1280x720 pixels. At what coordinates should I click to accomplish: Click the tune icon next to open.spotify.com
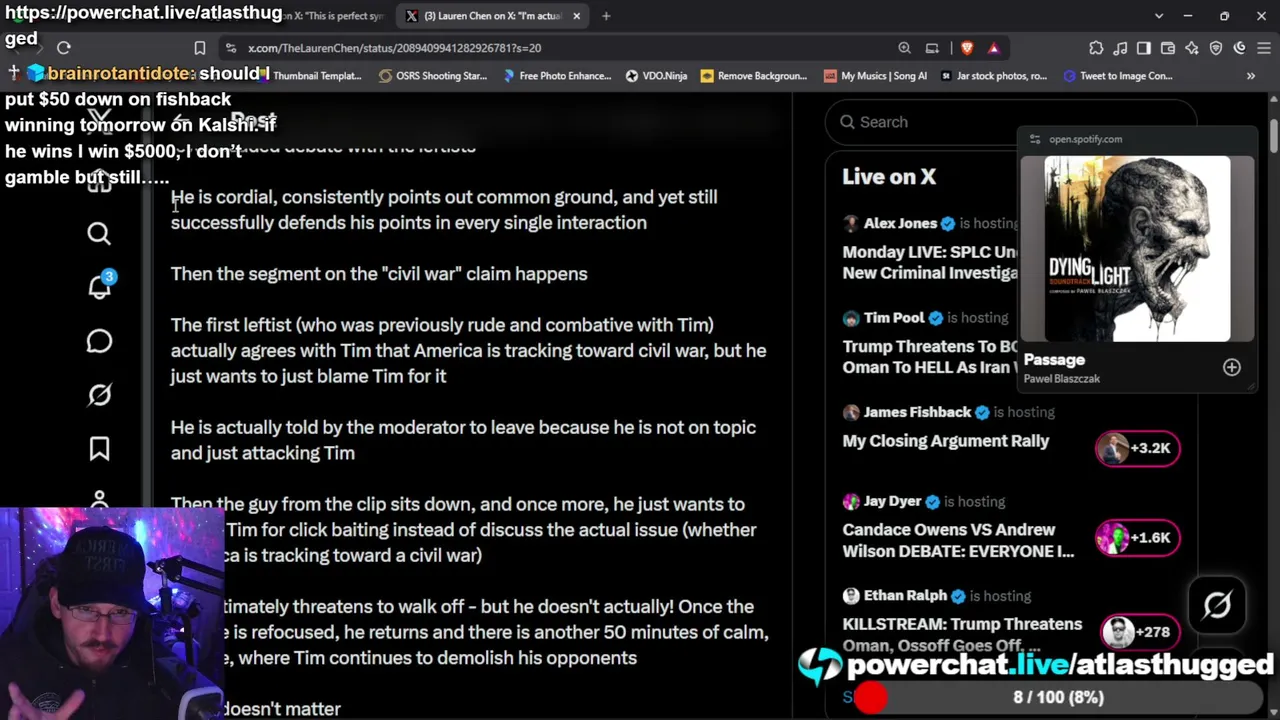tap(1034, 139)
